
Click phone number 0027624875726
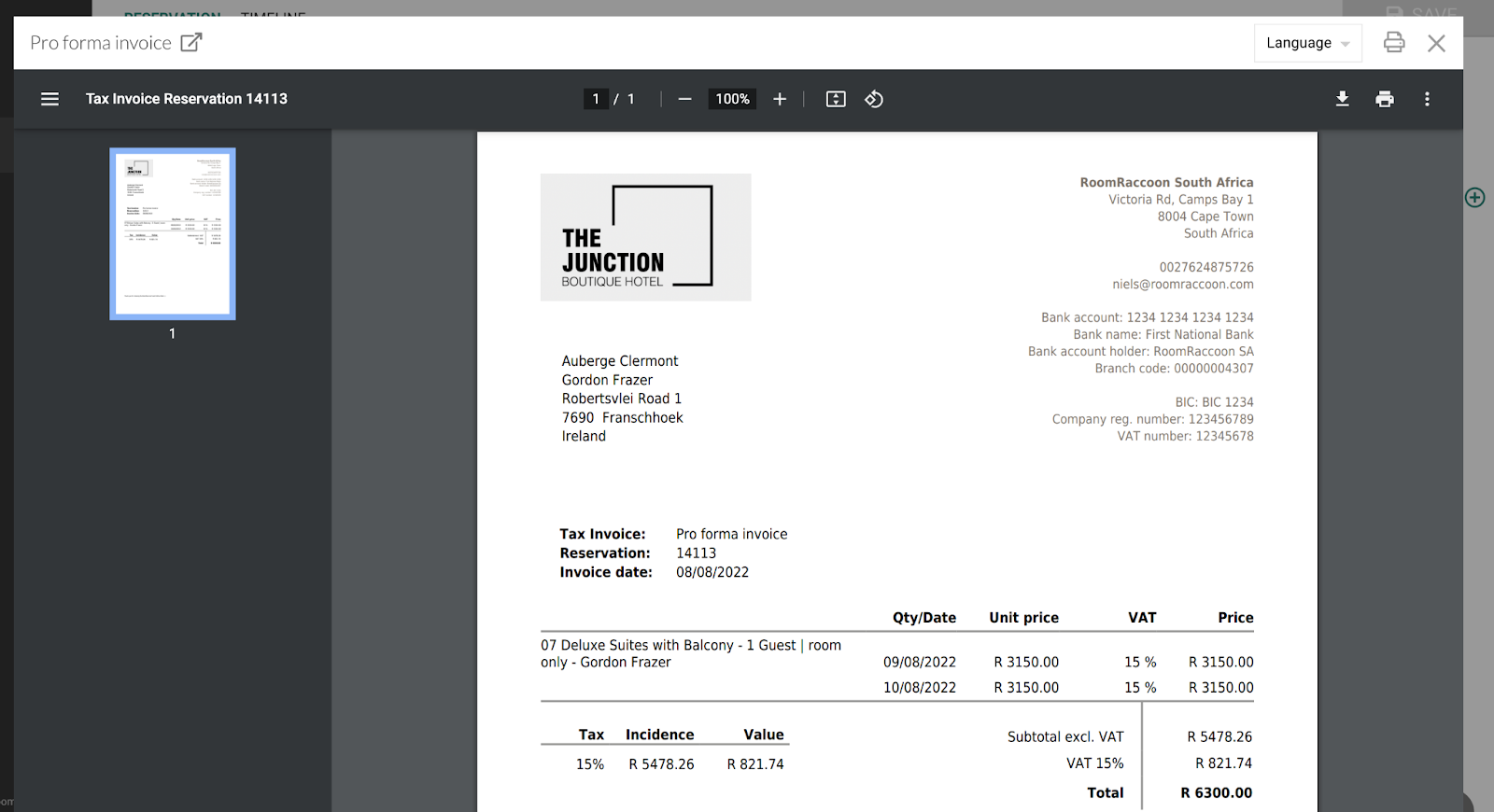pyautogui.click(x=1206, y=267)
